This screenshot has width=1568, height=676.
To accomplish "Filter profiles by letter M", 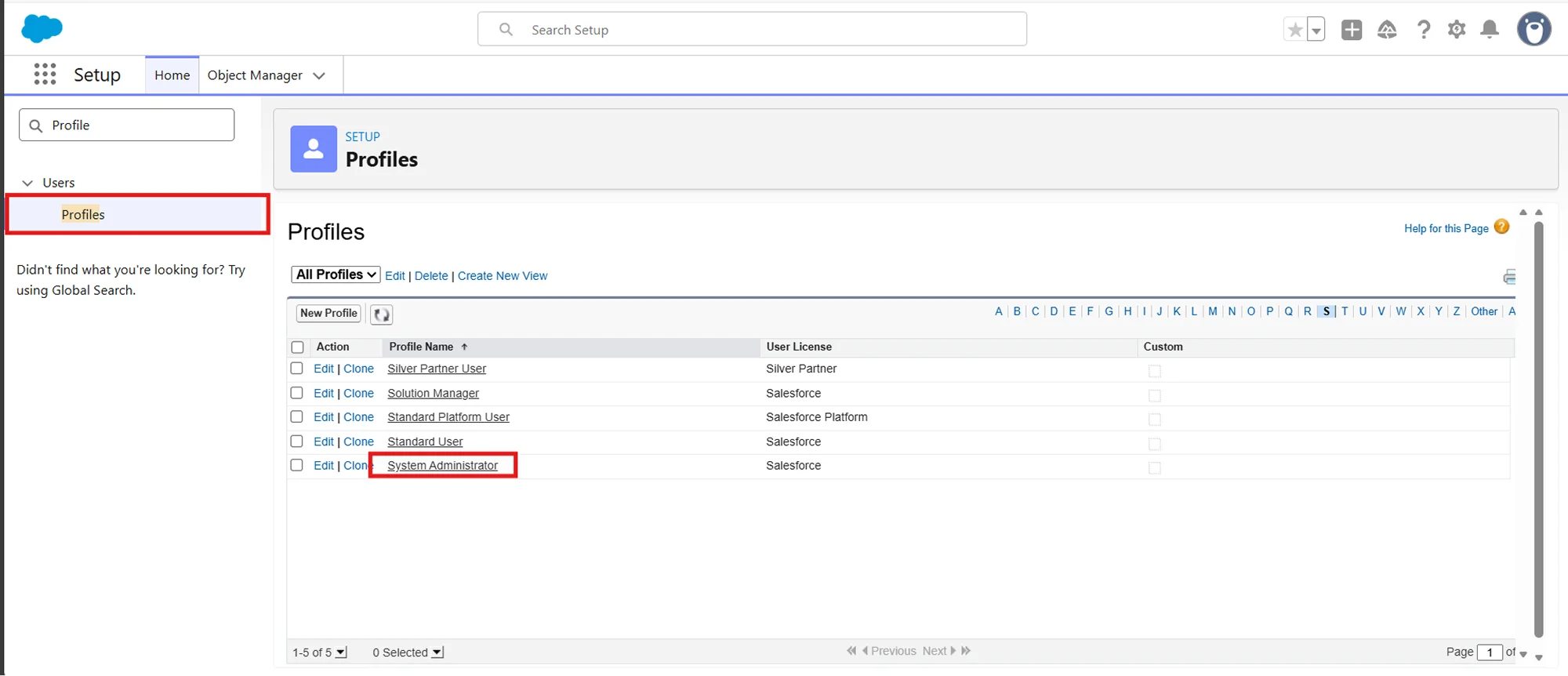I will pos(1213,311).
